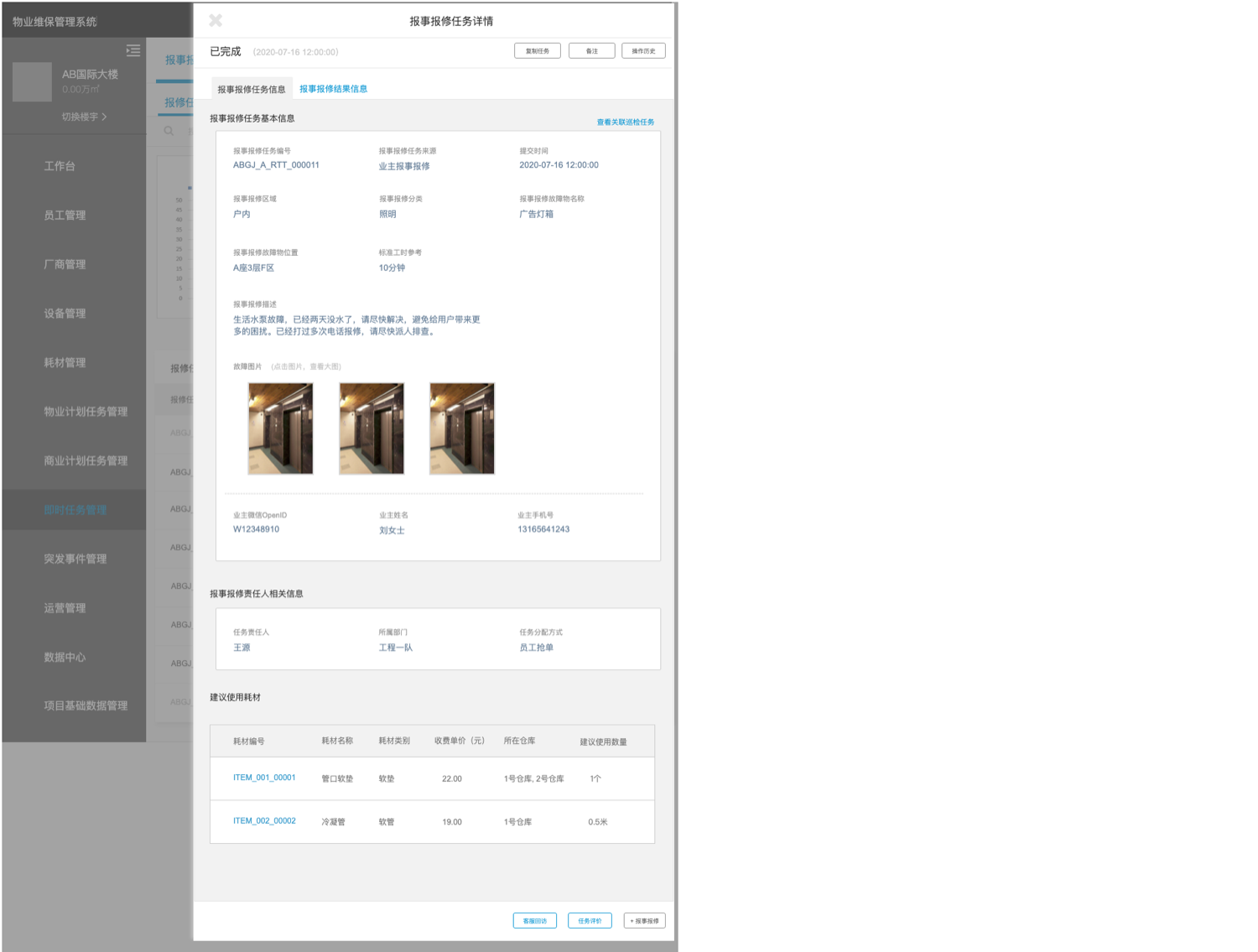Open 查看关联巡检任务 link

626,122
